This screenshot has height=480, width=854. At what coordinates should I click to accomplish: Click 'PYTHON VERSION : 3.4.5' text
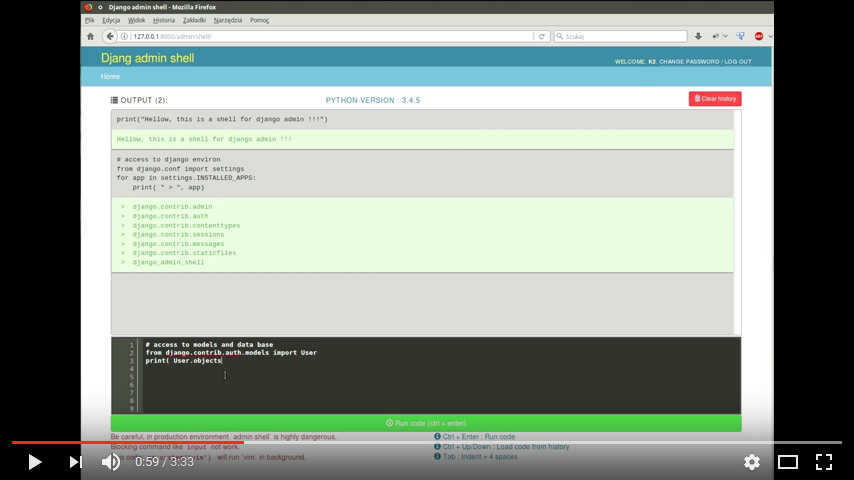coord(373,100)
